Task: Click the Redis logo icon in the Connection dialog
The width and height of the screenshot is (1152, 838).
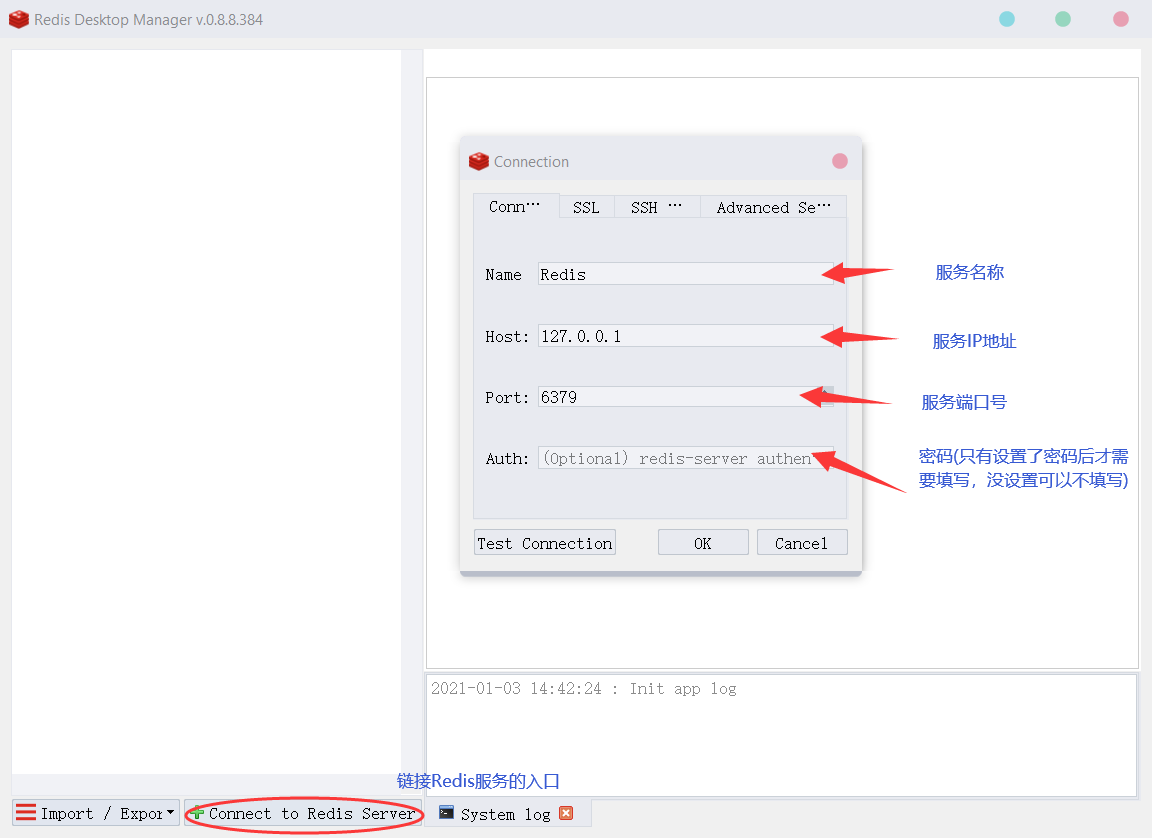Action: tap(479, 162)
